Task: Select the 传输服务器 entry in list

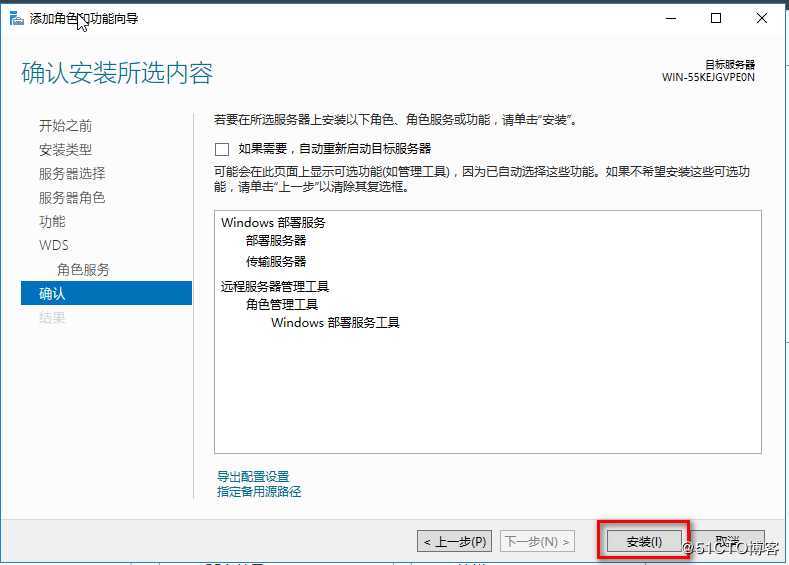Action: (276, 262)
